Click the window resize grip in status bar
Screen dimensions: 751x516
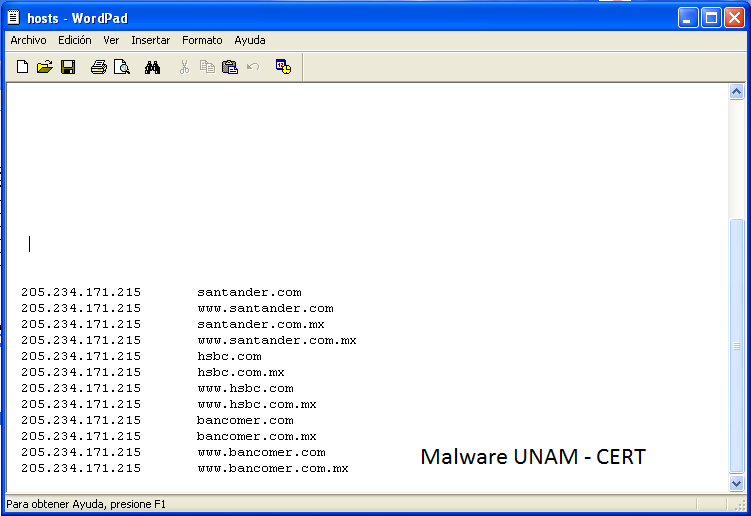740,505
